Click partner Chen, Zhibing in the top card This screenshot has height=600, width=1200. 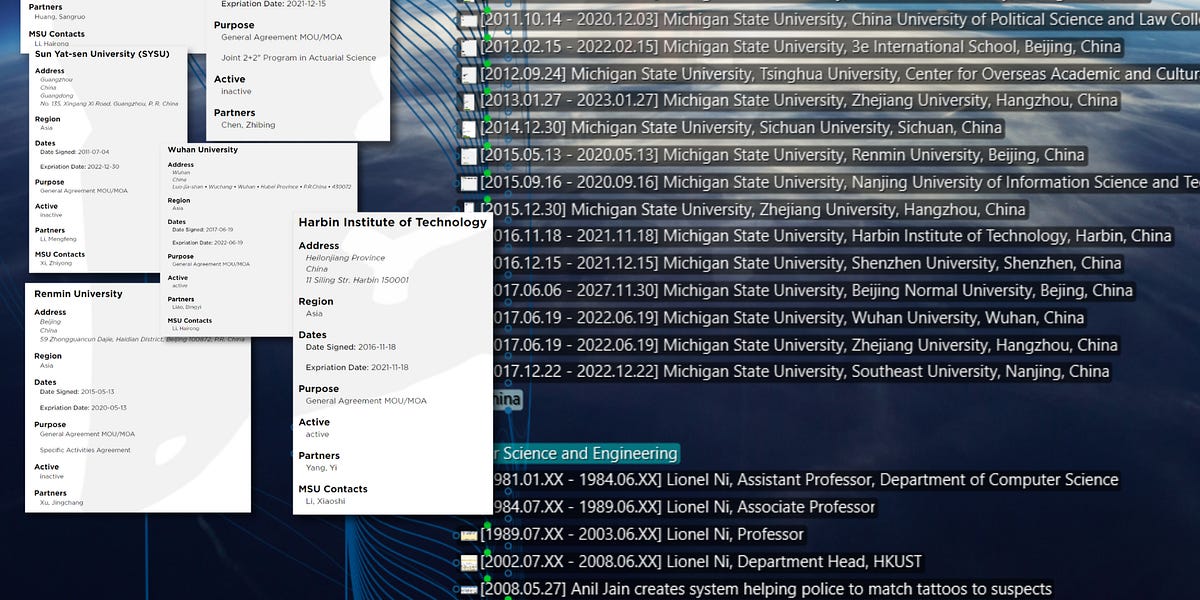tap(248, 125)
